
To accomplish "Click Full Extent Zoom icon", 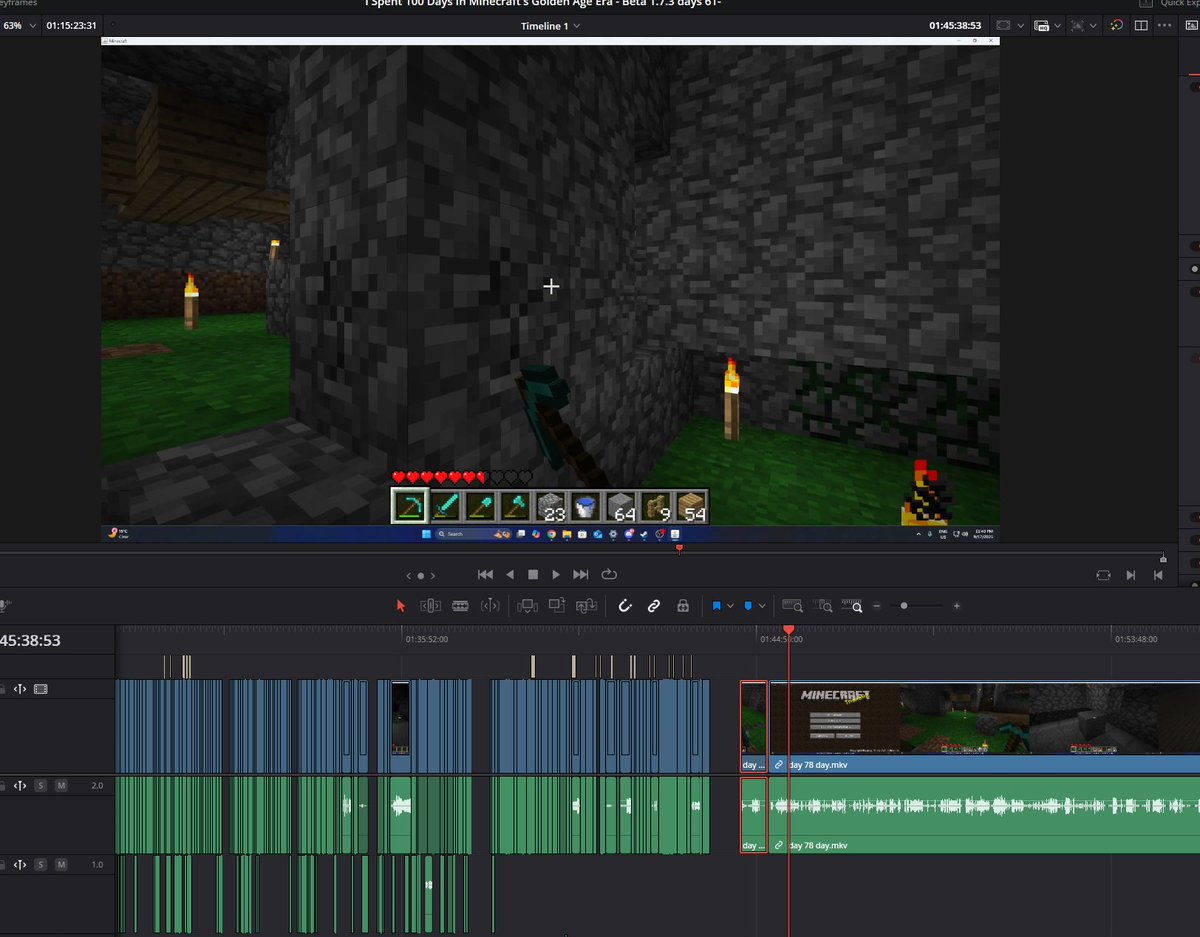I will click(x=792, y=606).
